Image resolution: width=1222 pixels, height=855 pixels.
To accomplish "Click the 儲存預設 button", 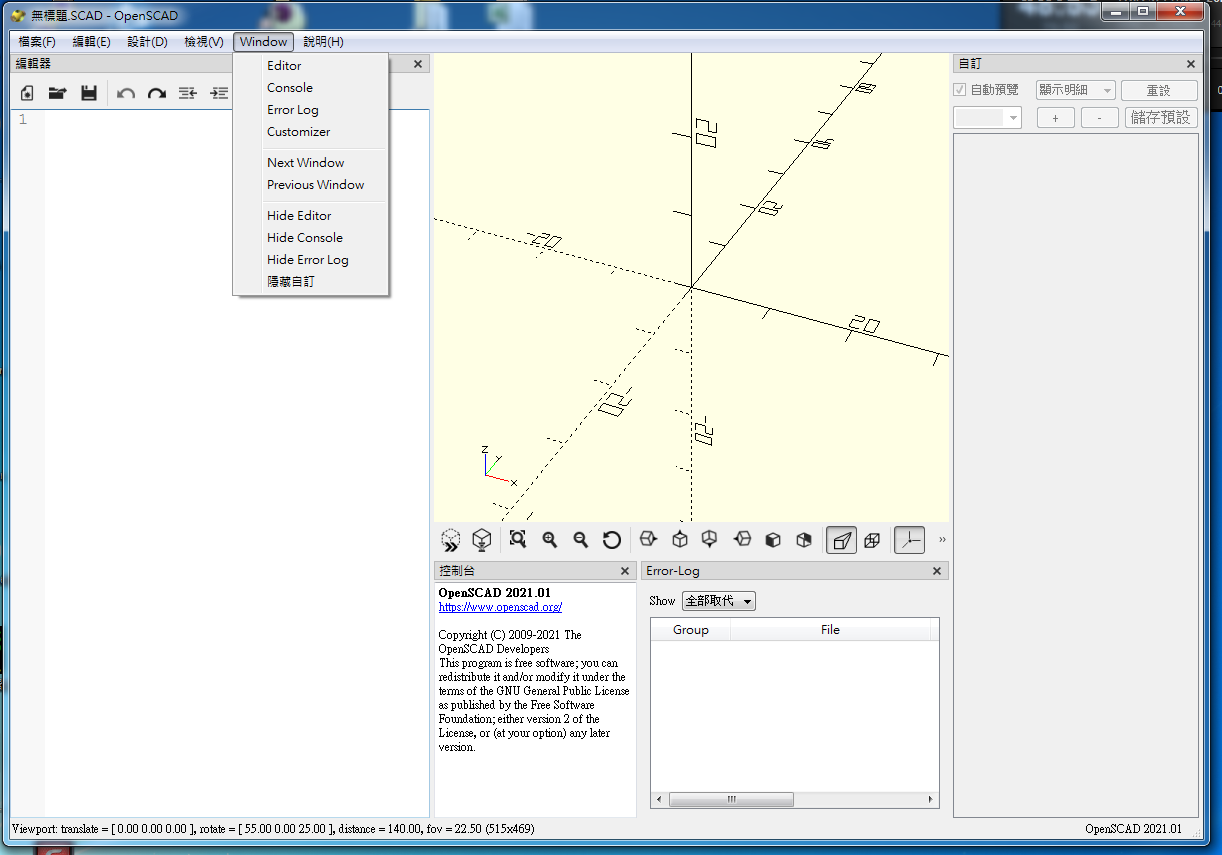I will point(1161,118).
